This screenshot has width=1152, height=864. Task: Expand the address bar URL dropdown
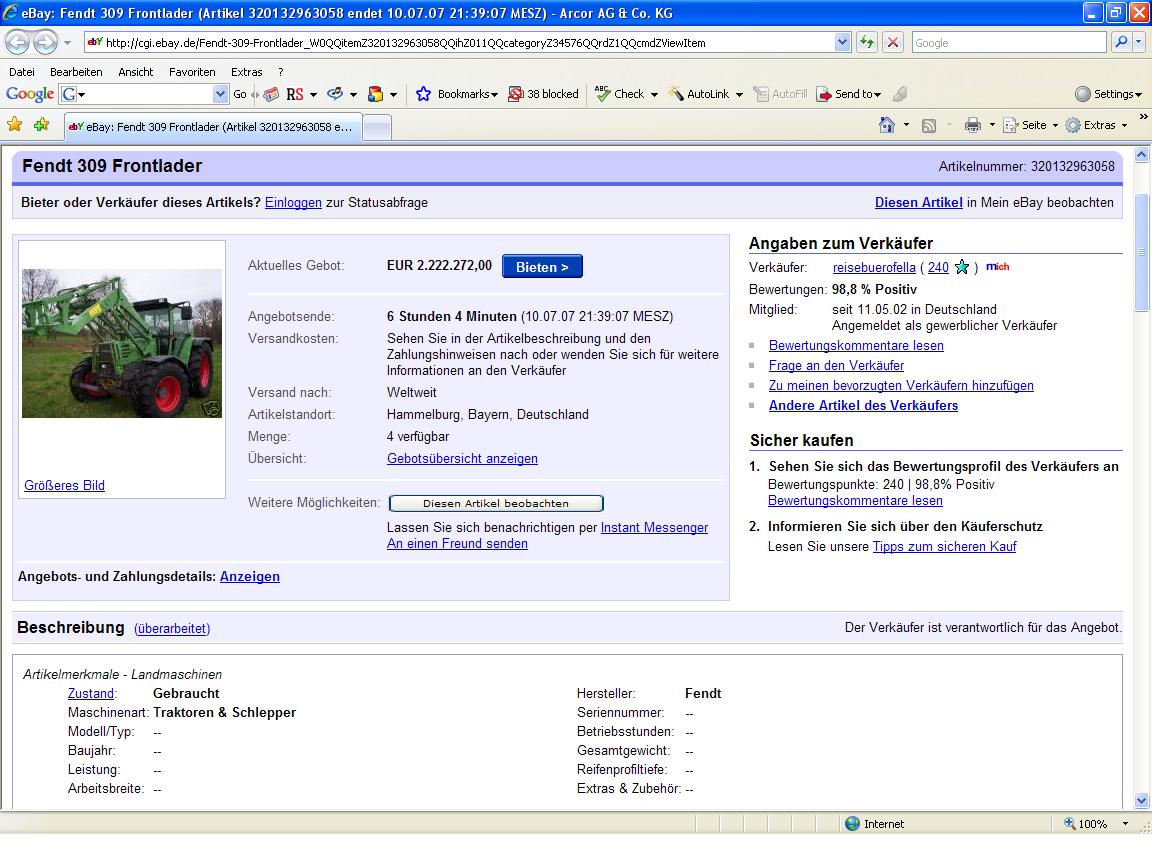pos(842,43)
